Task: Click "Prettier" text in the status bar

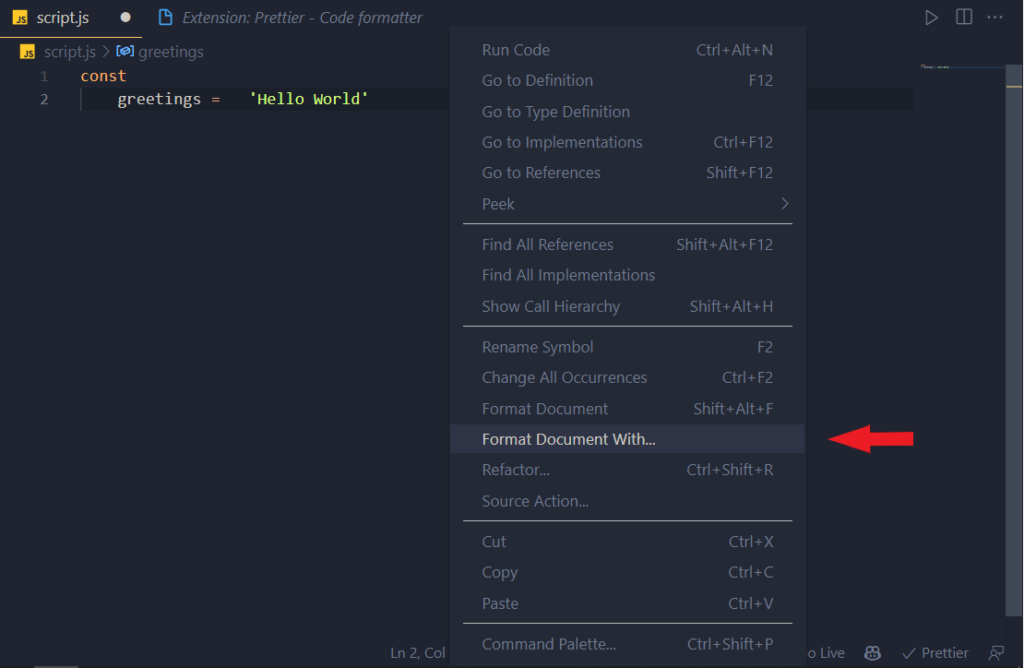Action: pyautogui.click(x=943, y=652)
